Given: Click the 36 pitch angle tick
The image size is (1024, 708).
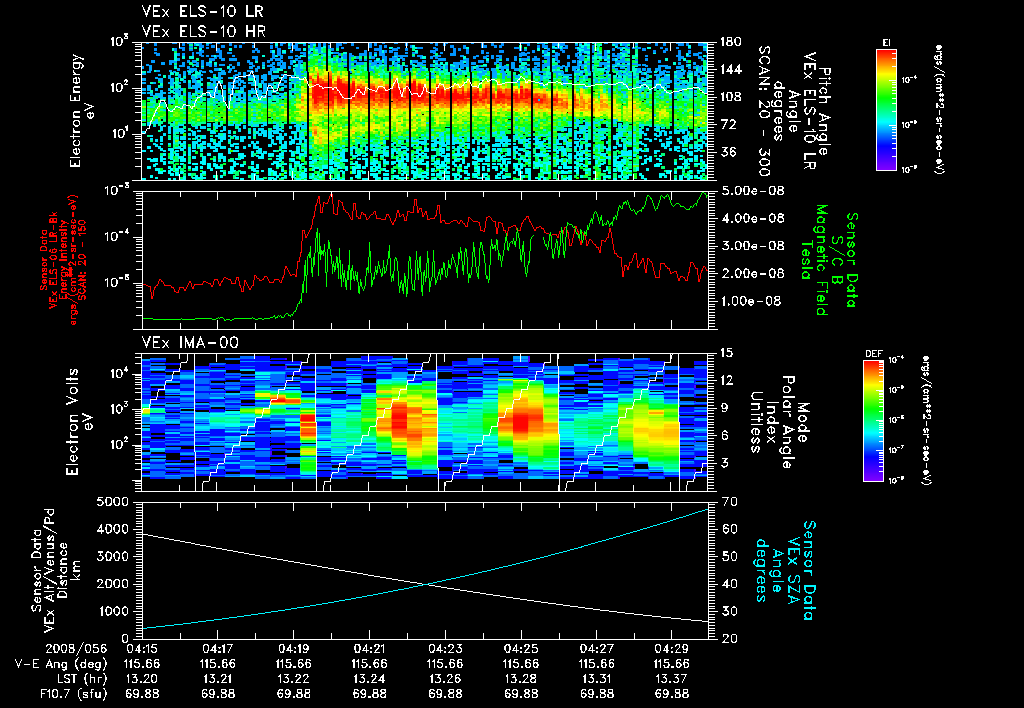Looking at the screenshot, I should 727,152.
